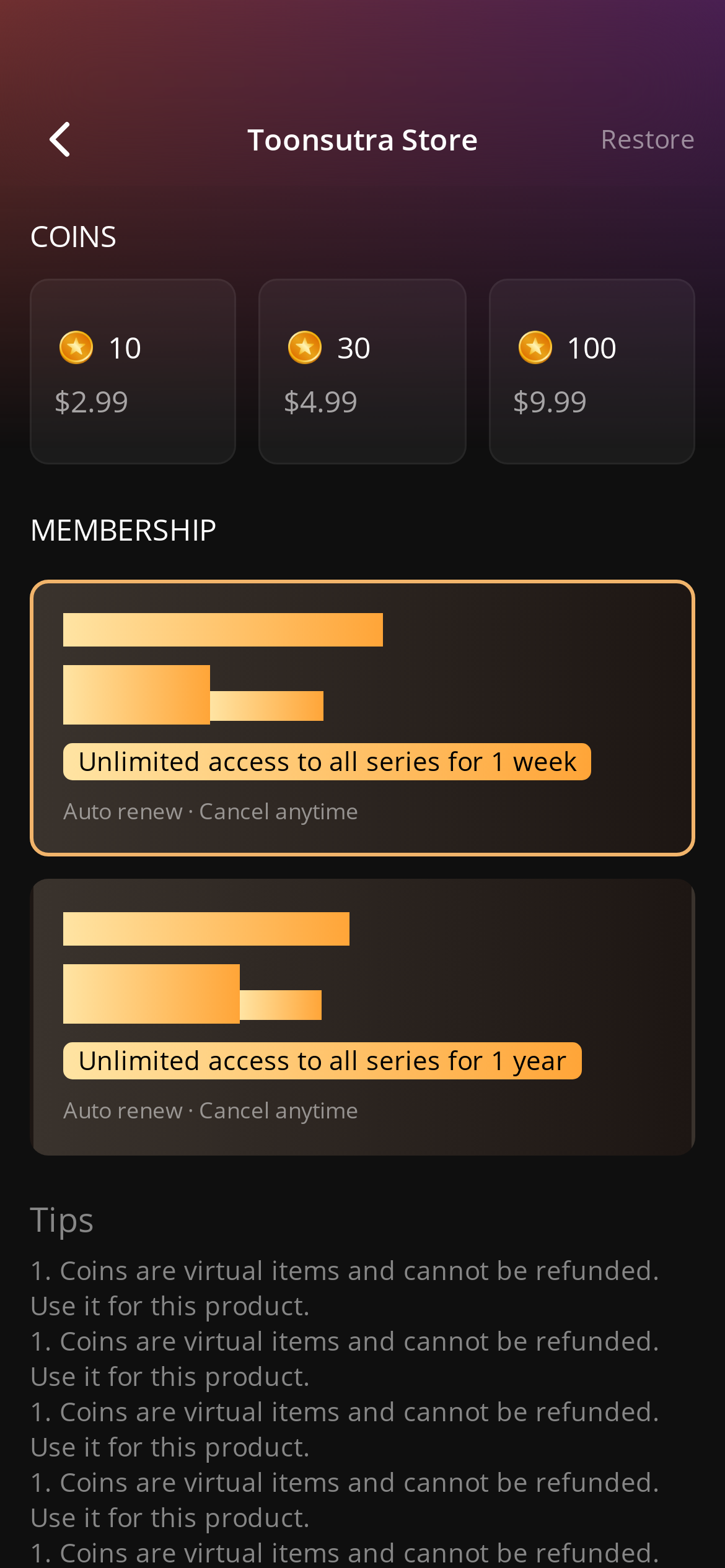Select the 100 coins pack for $9.99
The height and width of the screenshot is (1568, 725).
(592, 372)
